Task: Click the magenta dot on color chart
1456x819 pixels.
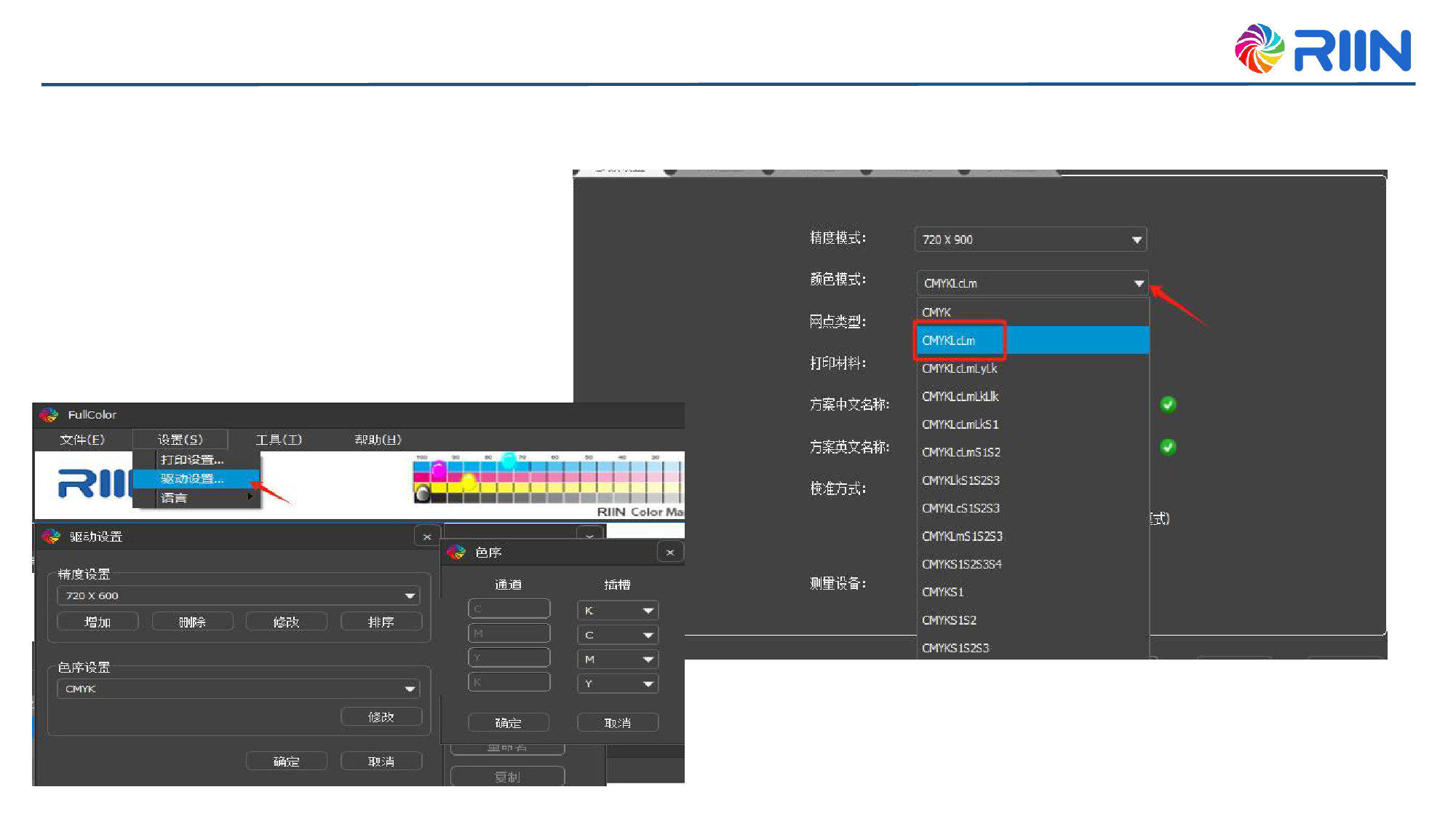Action: click(x=439, y=469)
